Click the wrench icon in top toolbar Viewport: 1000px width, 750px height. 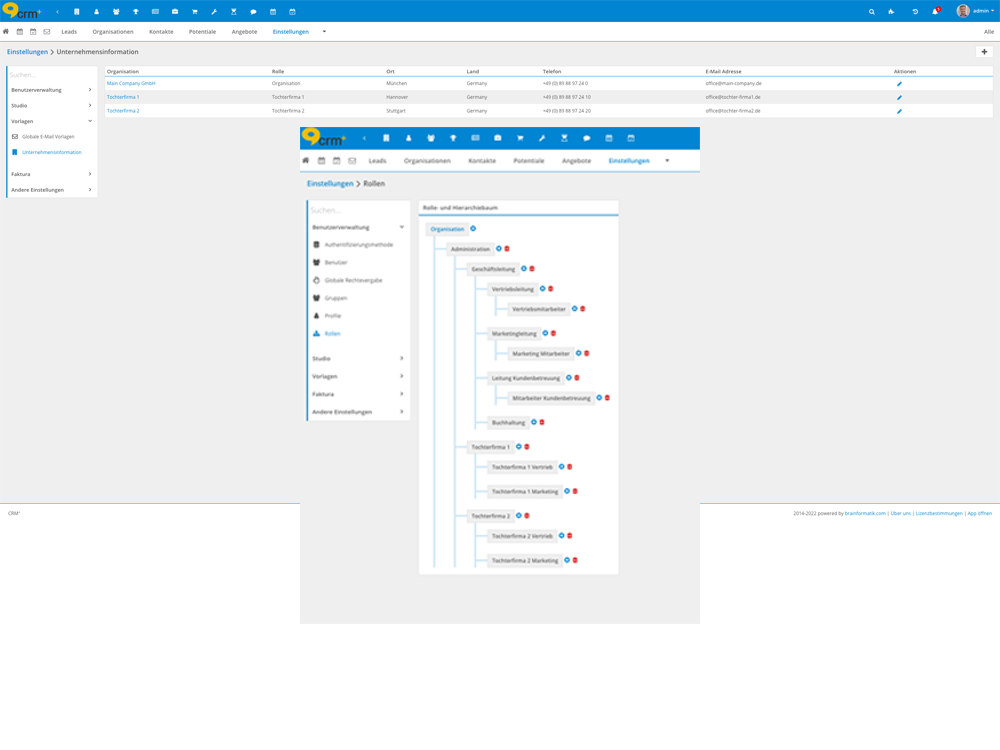pos(214,11)
